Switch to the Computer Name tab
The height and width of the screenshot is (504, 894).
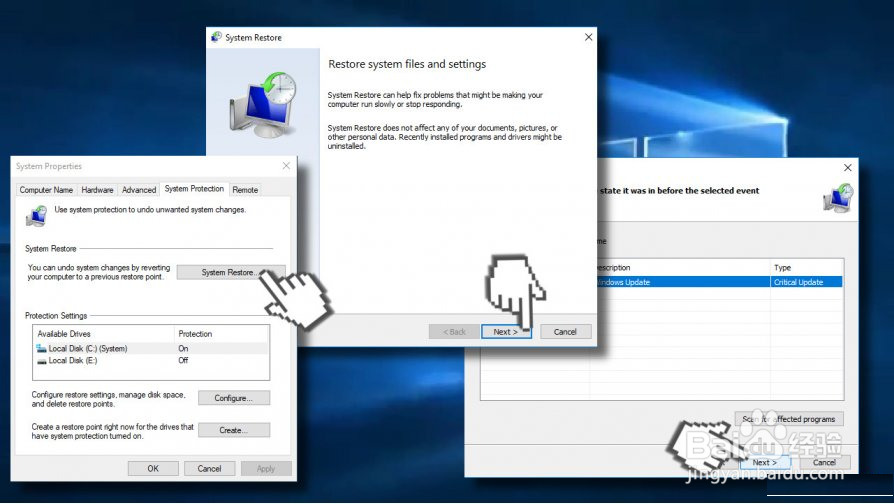pyautogui.click(x=46, y=190)
